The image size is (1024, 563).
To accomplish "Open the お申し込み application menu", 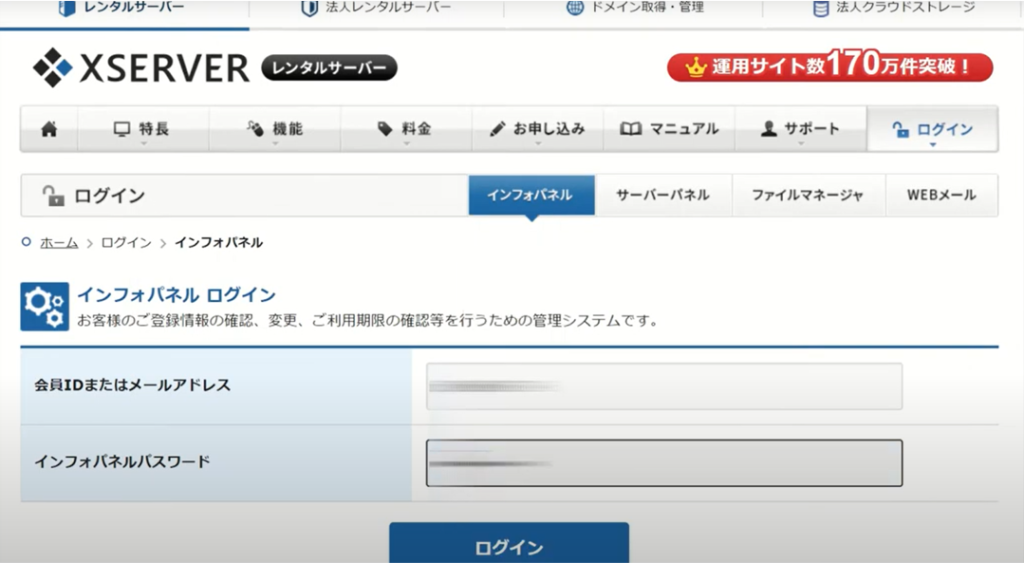I will (x=537, y=129).
